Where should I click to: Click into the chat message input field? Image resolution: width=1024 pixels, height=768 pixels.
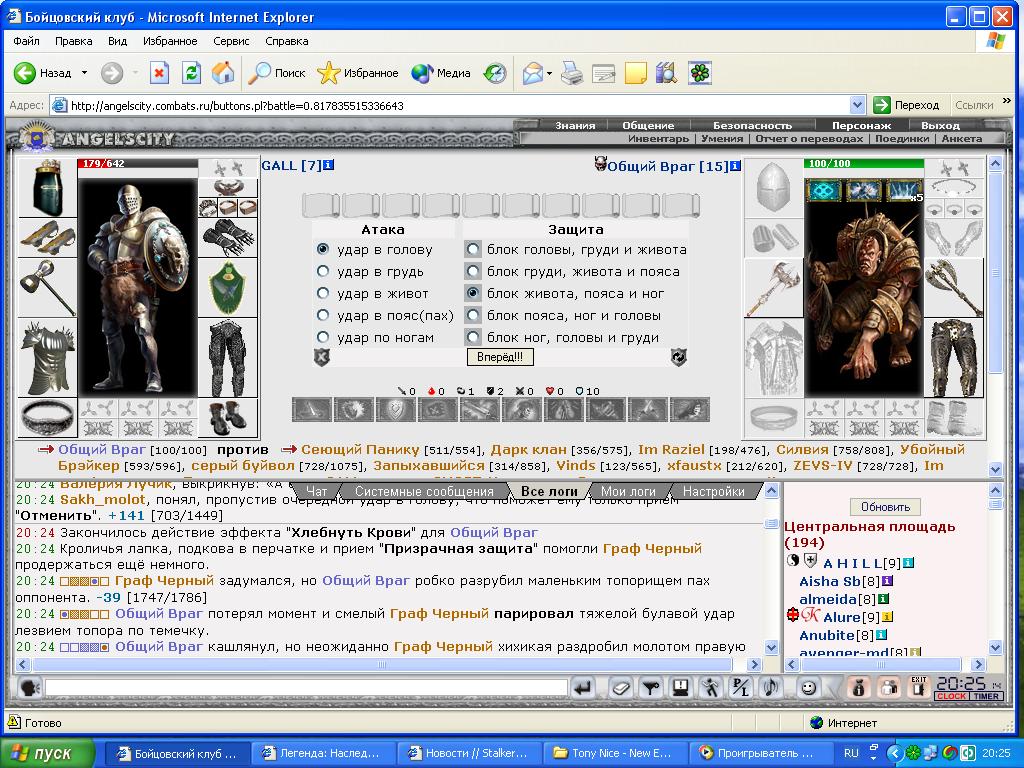coord(306,687)
